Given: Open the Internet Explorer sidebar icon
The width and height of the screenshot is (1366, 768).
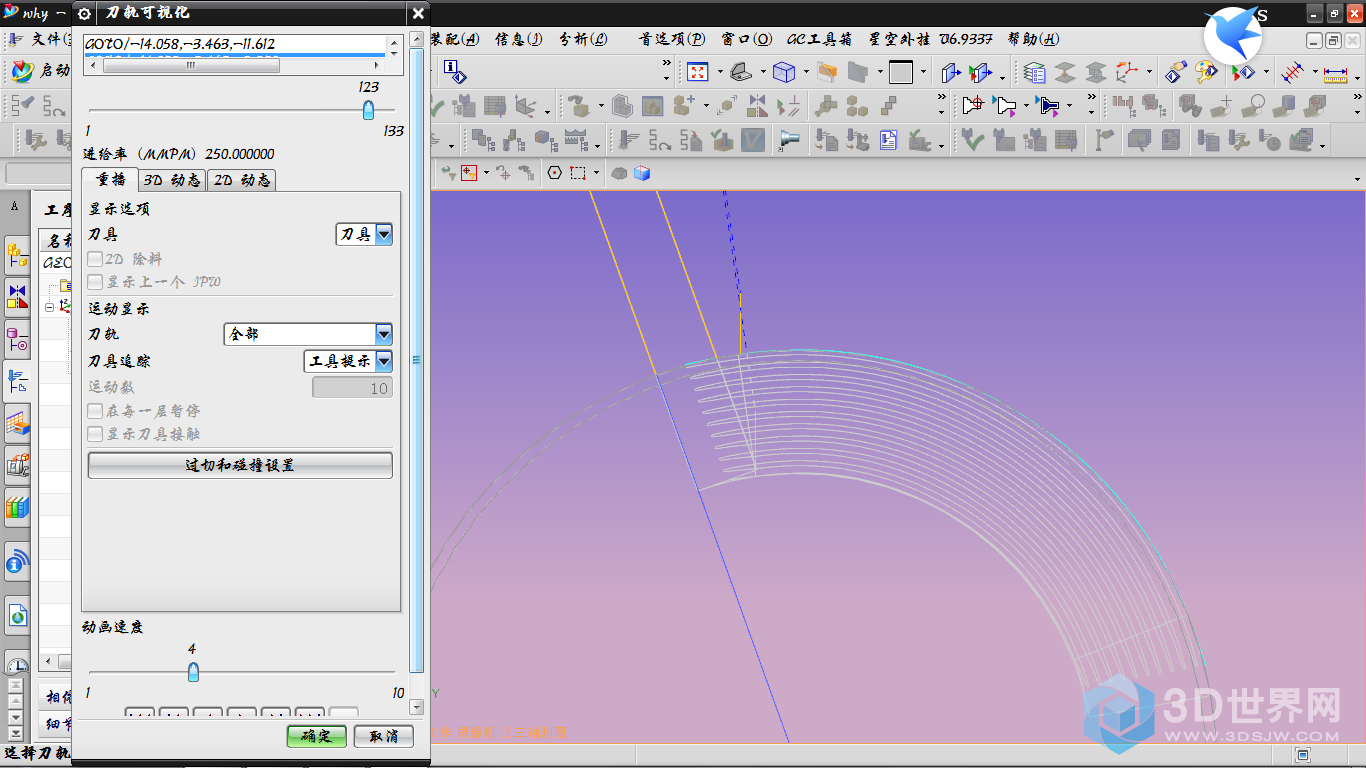Looking at the screenshot, I should 17,616.
